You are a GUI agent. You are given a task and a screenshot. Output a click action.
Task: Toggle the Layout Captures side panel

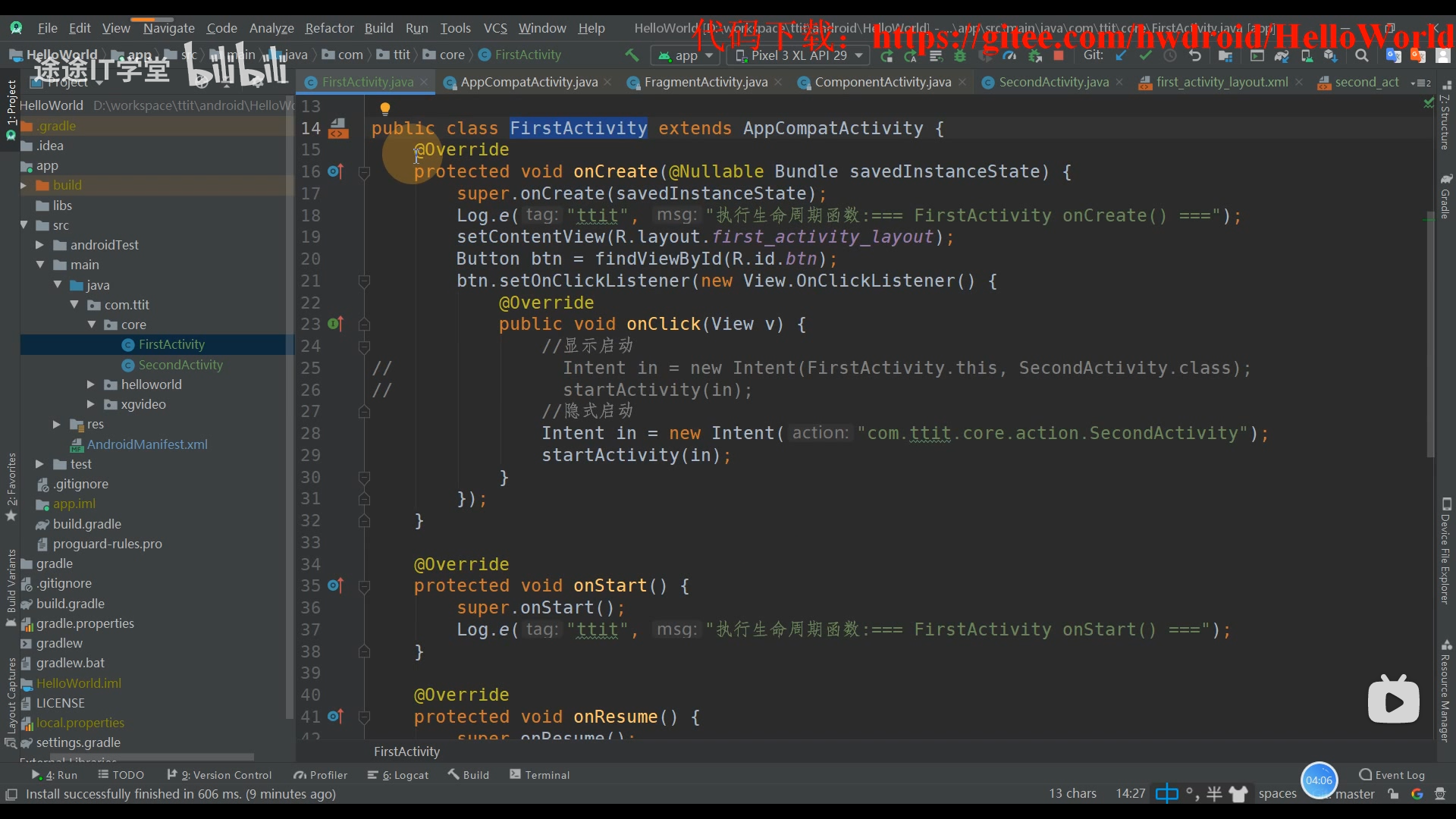(x=11, y=704)
